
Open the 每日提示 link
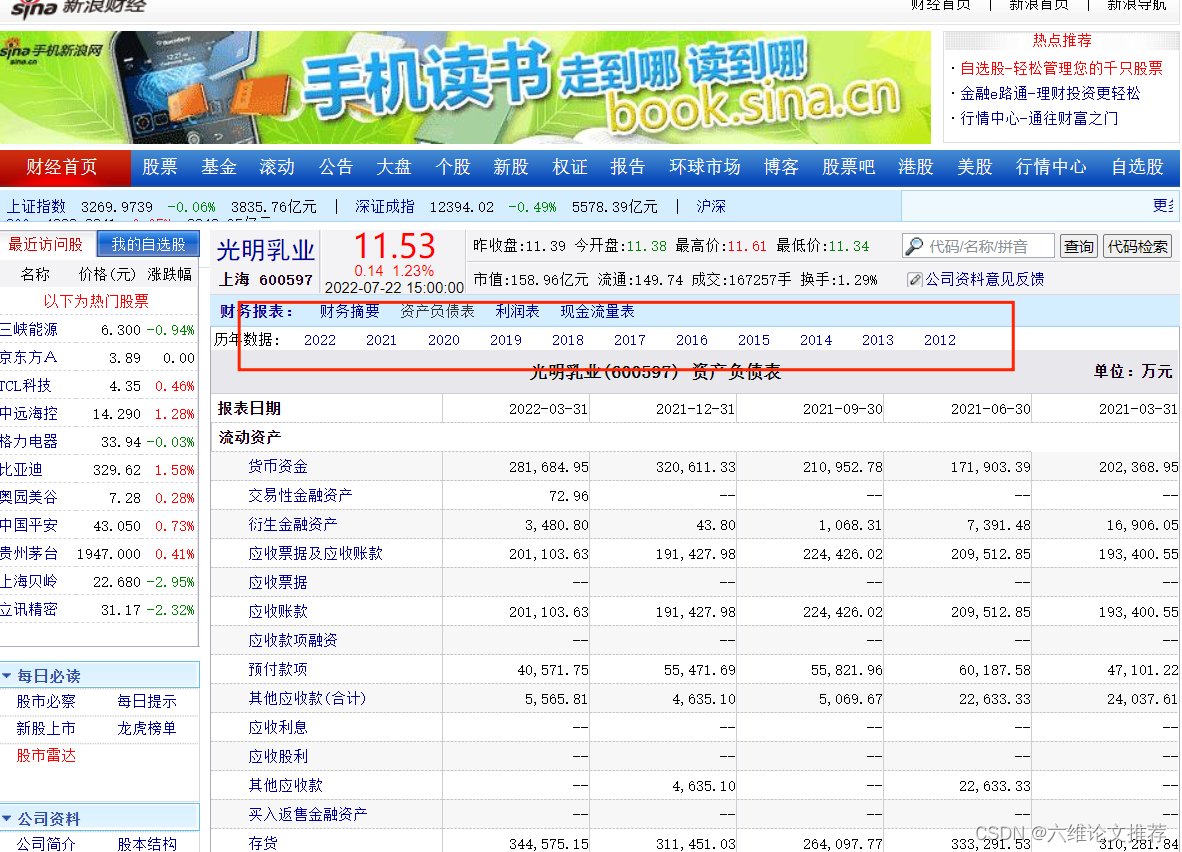(147, 701)
